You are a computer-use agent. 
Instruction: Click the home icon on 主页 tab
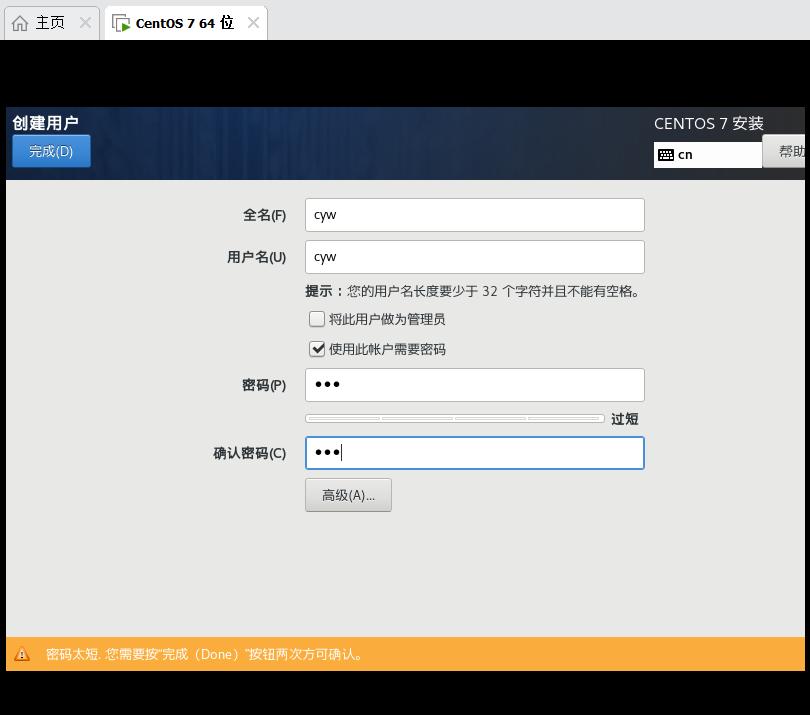click(20, 23)
